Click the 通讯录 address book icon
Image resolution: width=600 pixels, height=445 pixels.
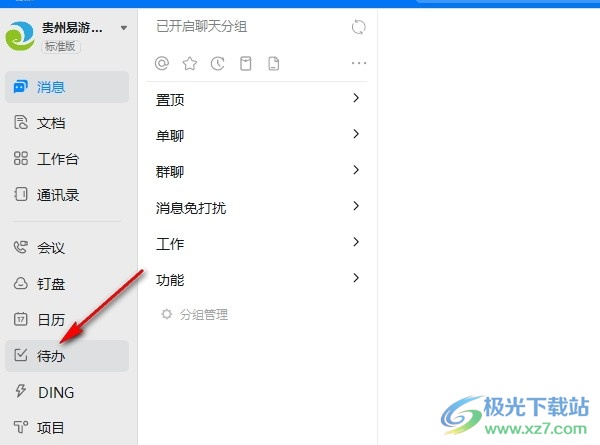pyautogui.click(x=21, y=194)
